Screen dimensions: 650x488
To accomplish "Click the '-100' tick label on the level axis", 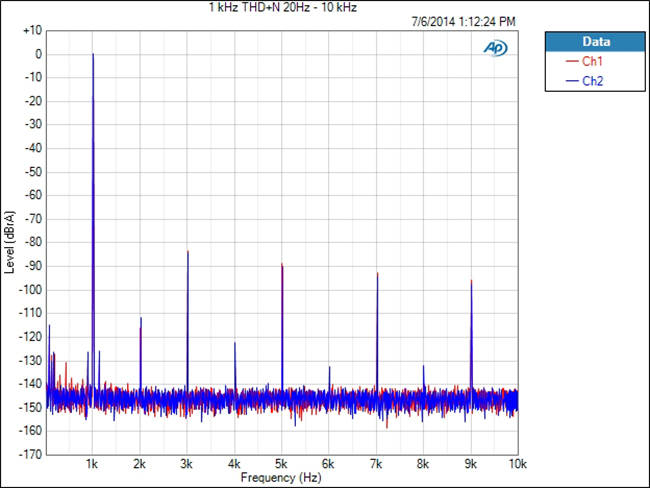I will coord(30,290).
